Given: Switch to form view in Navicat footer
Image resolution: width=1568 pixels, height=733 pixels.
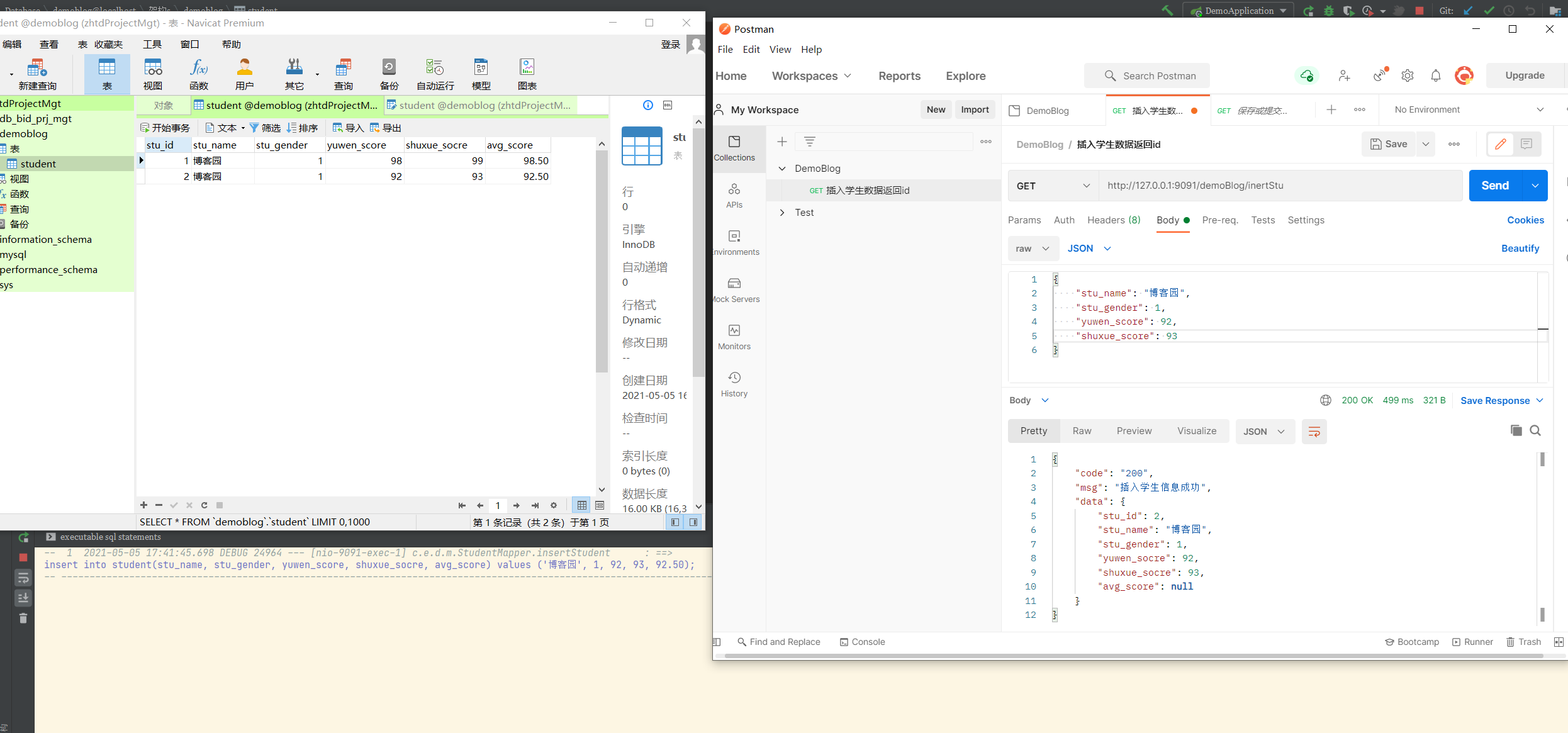Looking at the screenshot, I should click(600, 505).
